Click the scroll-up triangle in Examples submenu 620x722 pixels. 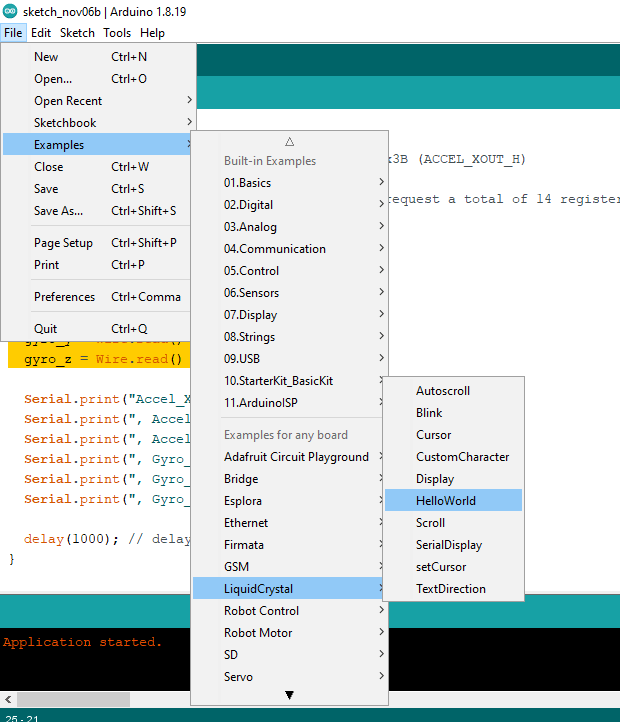click(289, 142)
